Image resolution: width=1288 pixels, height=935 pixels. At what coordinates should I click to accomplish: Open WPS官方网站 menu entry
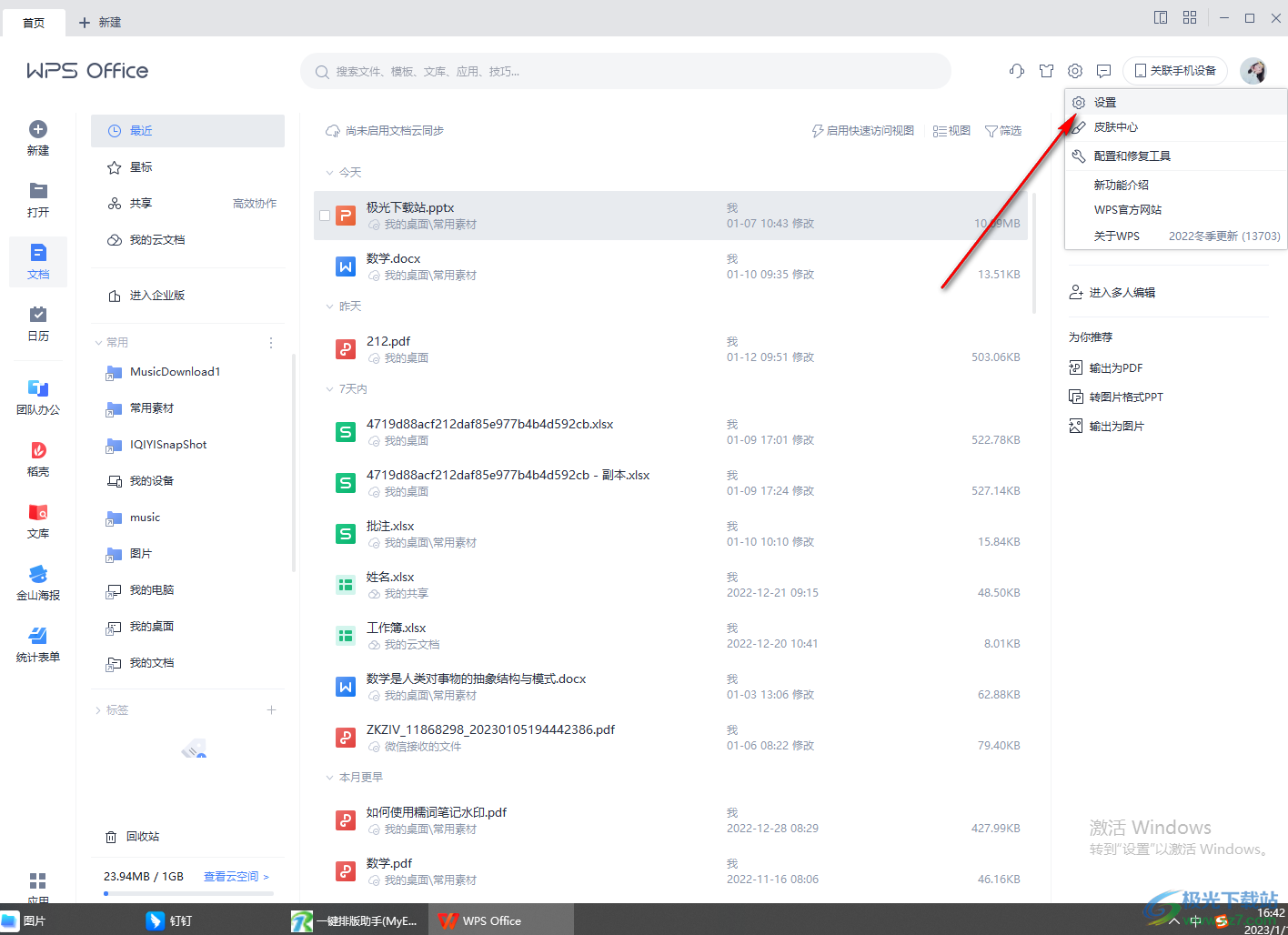tap(1176, 210)
